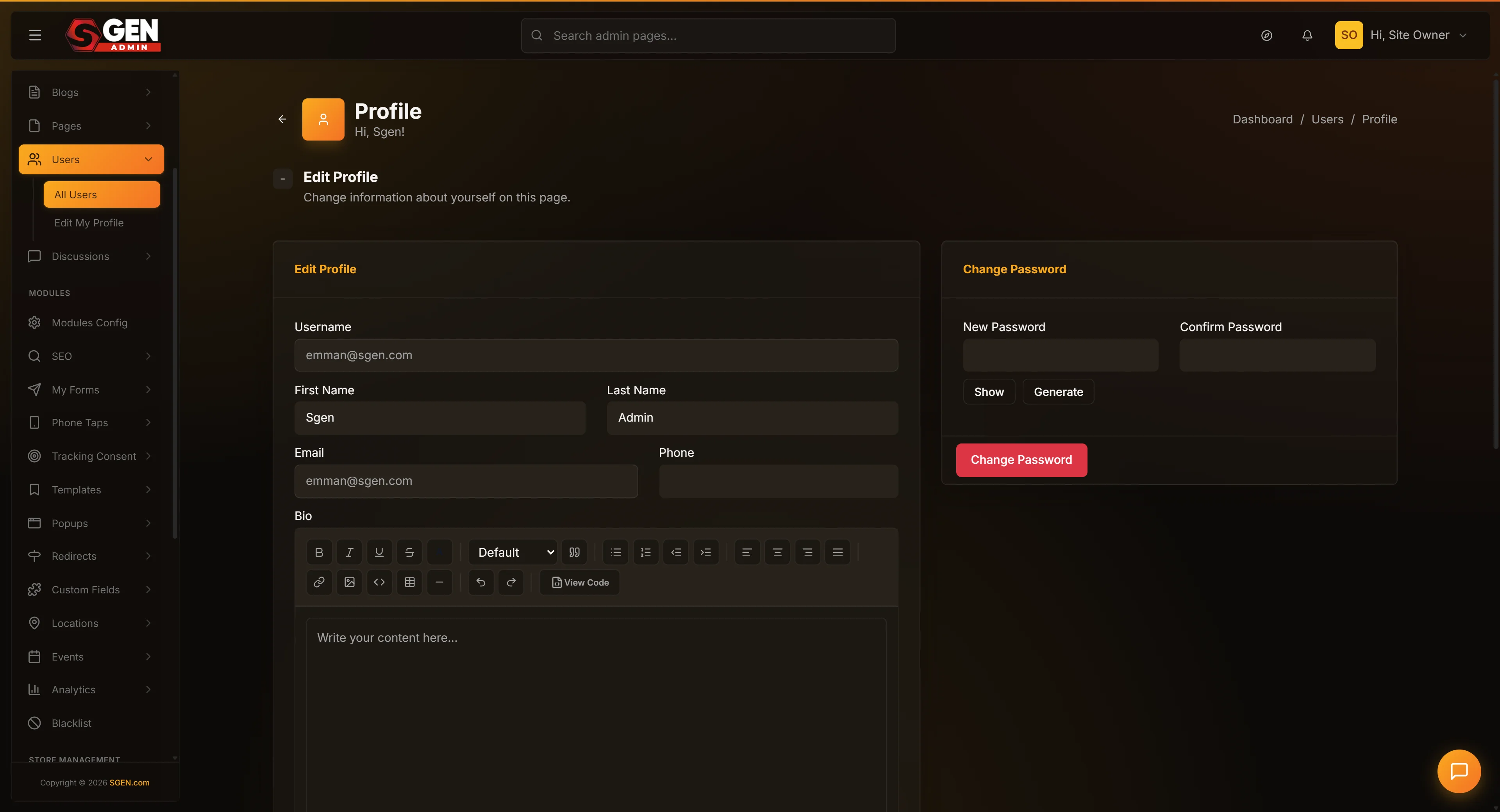
Task: Expand the Pages sidebar menu
Action: click(91, 126)
